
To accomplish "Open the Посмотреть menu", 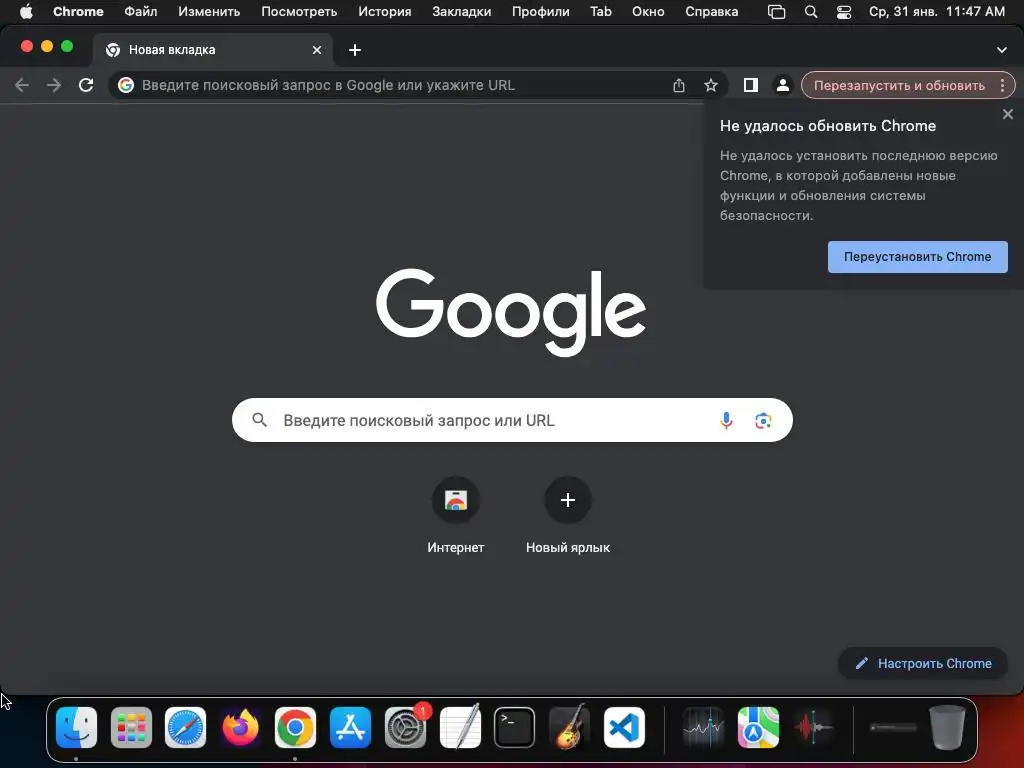I will point(299,12).
